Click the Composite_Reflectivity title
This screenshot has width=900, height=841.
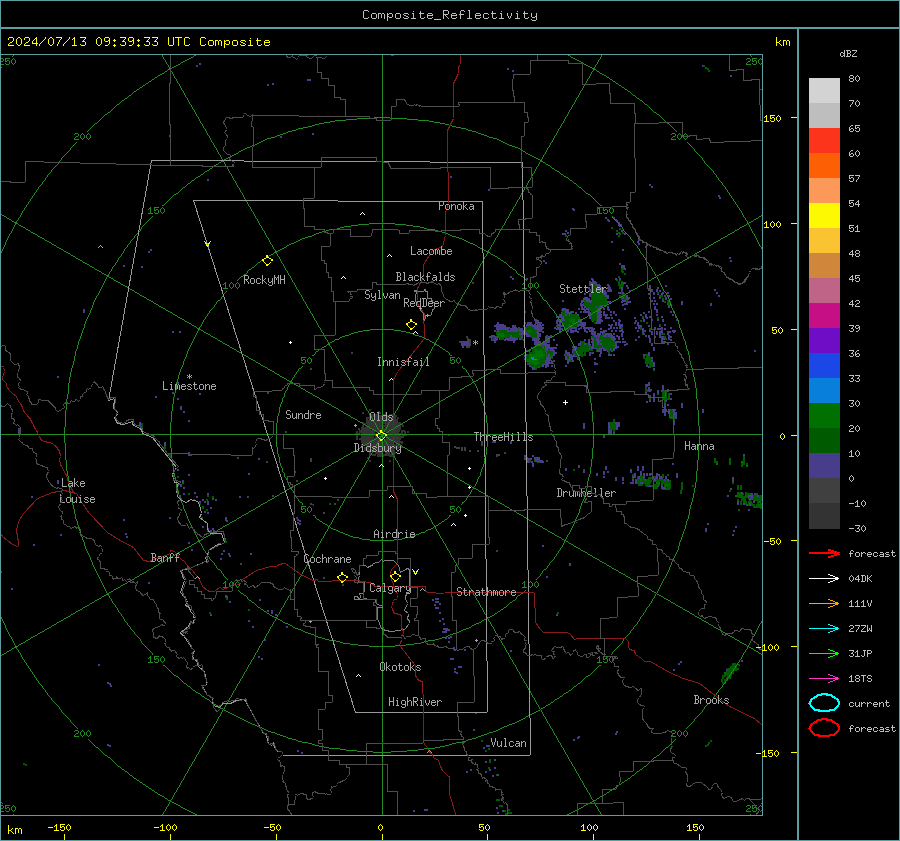(450, 15)
